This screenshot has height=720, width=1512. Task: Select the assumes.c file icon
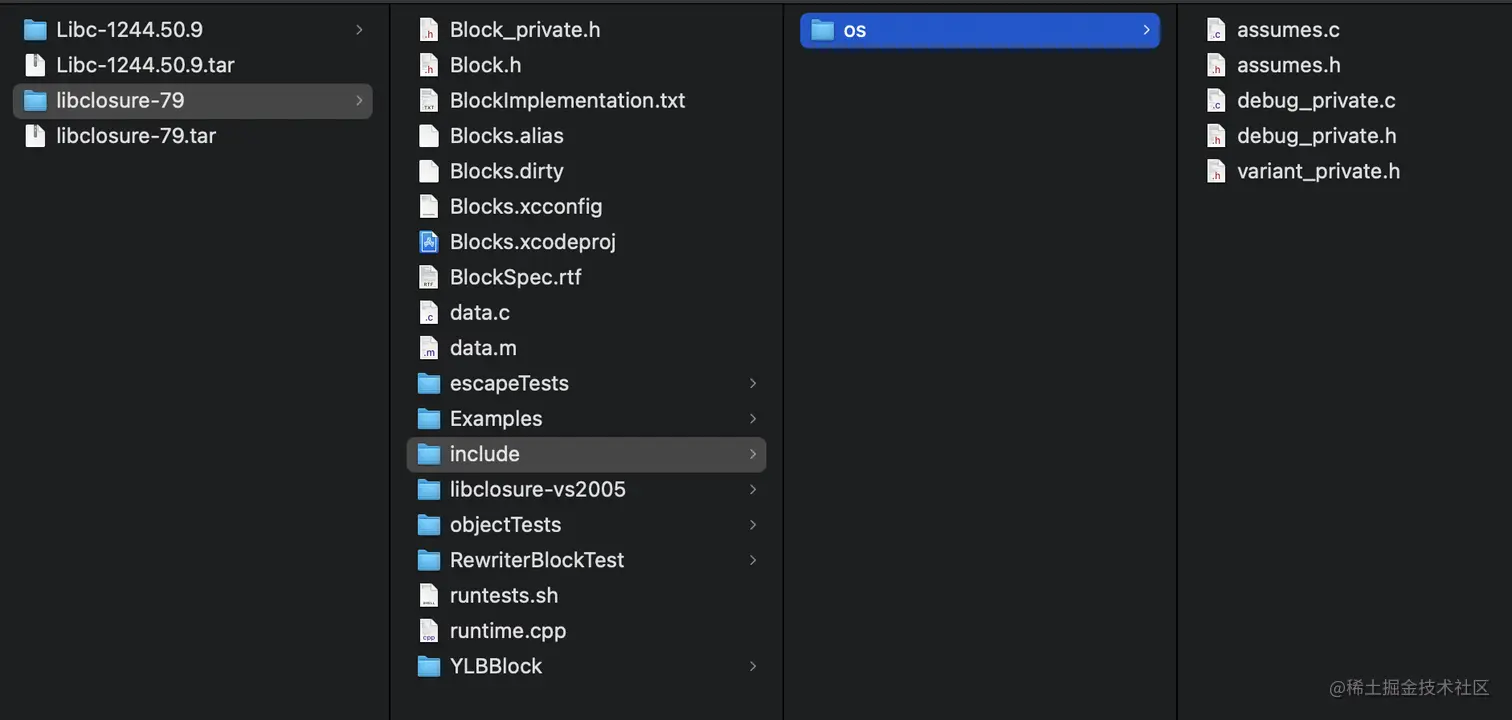(x=1215, y=30)
